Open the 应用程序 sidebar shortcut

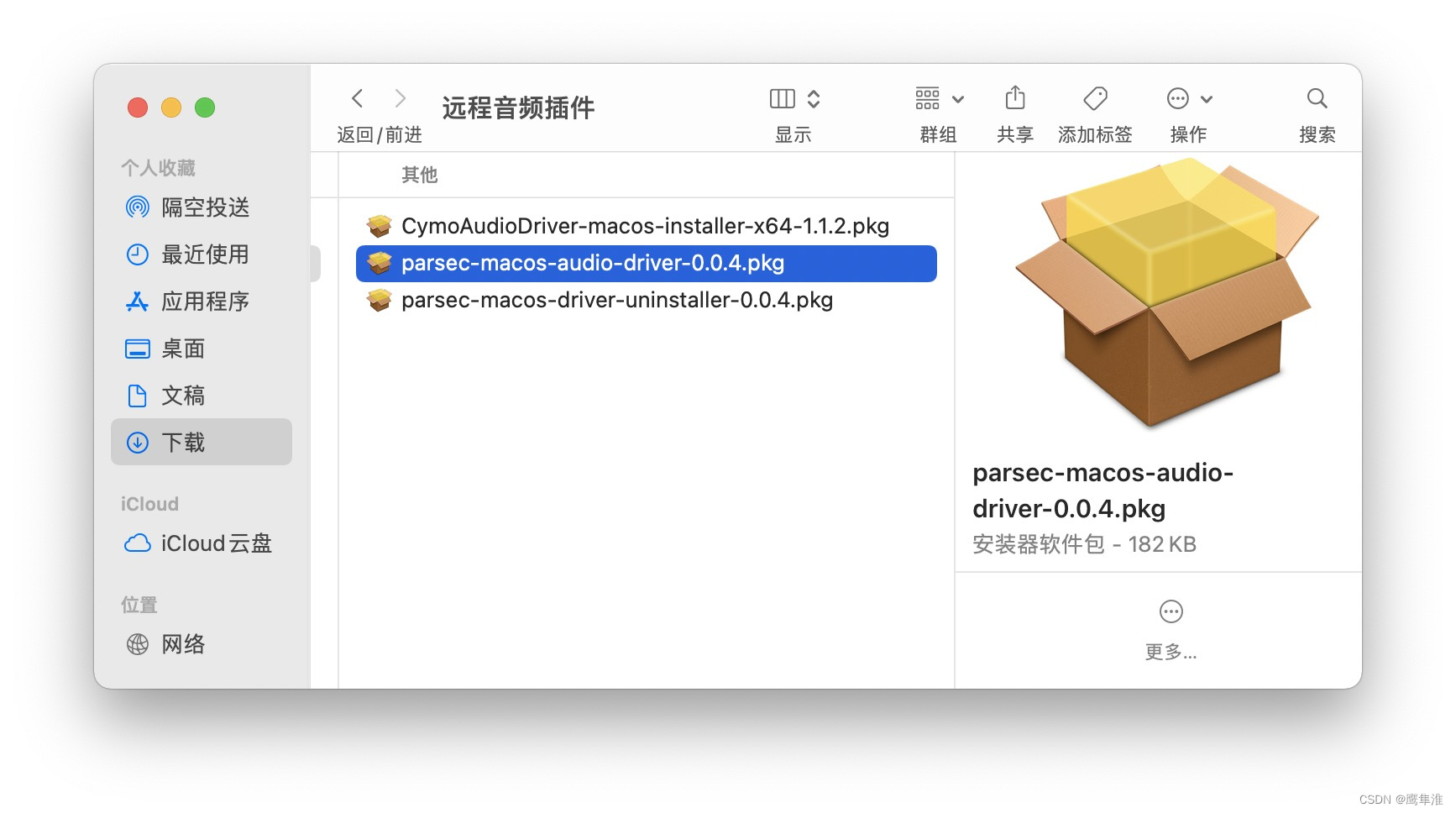[x=206, y=302]
